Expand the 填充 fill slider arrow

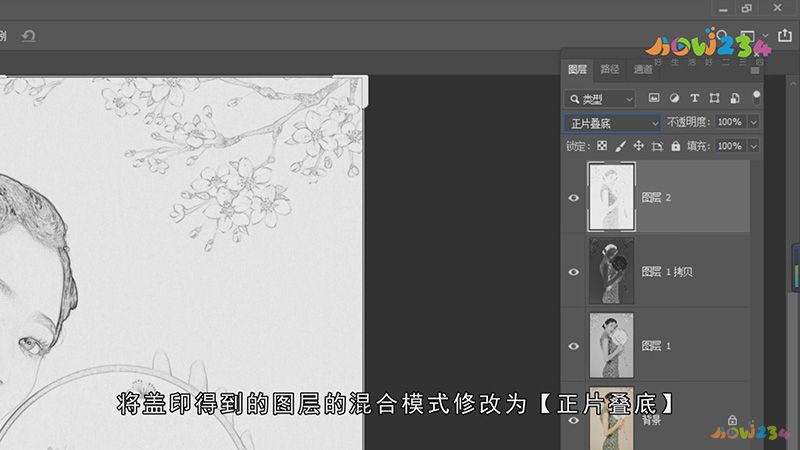[x=753, y=146]
